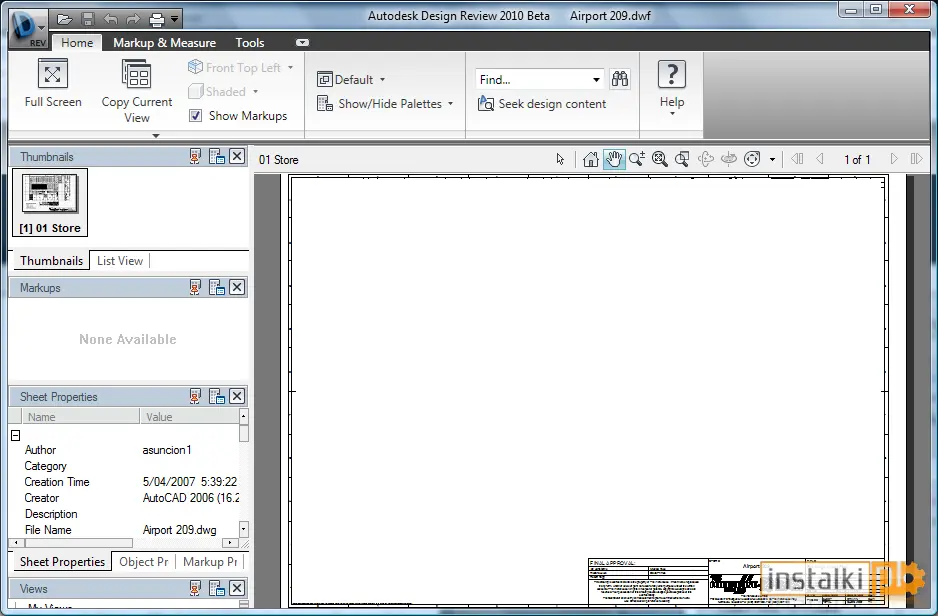
Task: Click the Home view icon in canvas toolbar
Action: [590, 159]
